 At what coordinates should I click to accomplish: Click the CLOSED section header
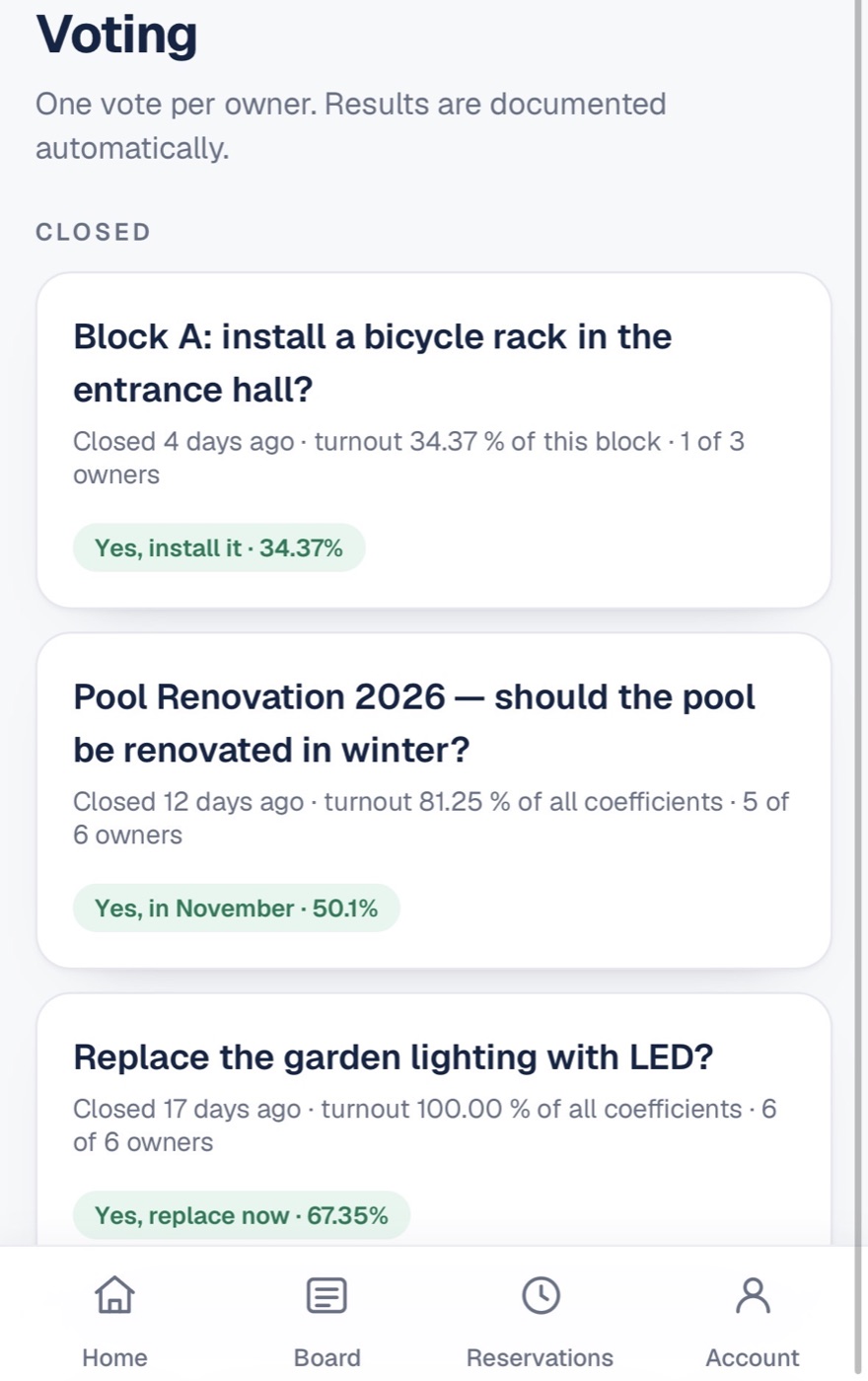94,232
